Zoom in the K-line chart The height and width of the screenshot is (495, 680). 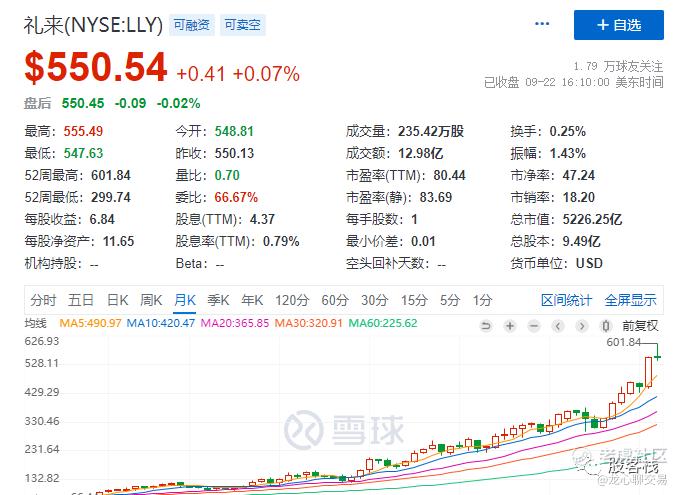pyautogui.click(x=510, y=325)
